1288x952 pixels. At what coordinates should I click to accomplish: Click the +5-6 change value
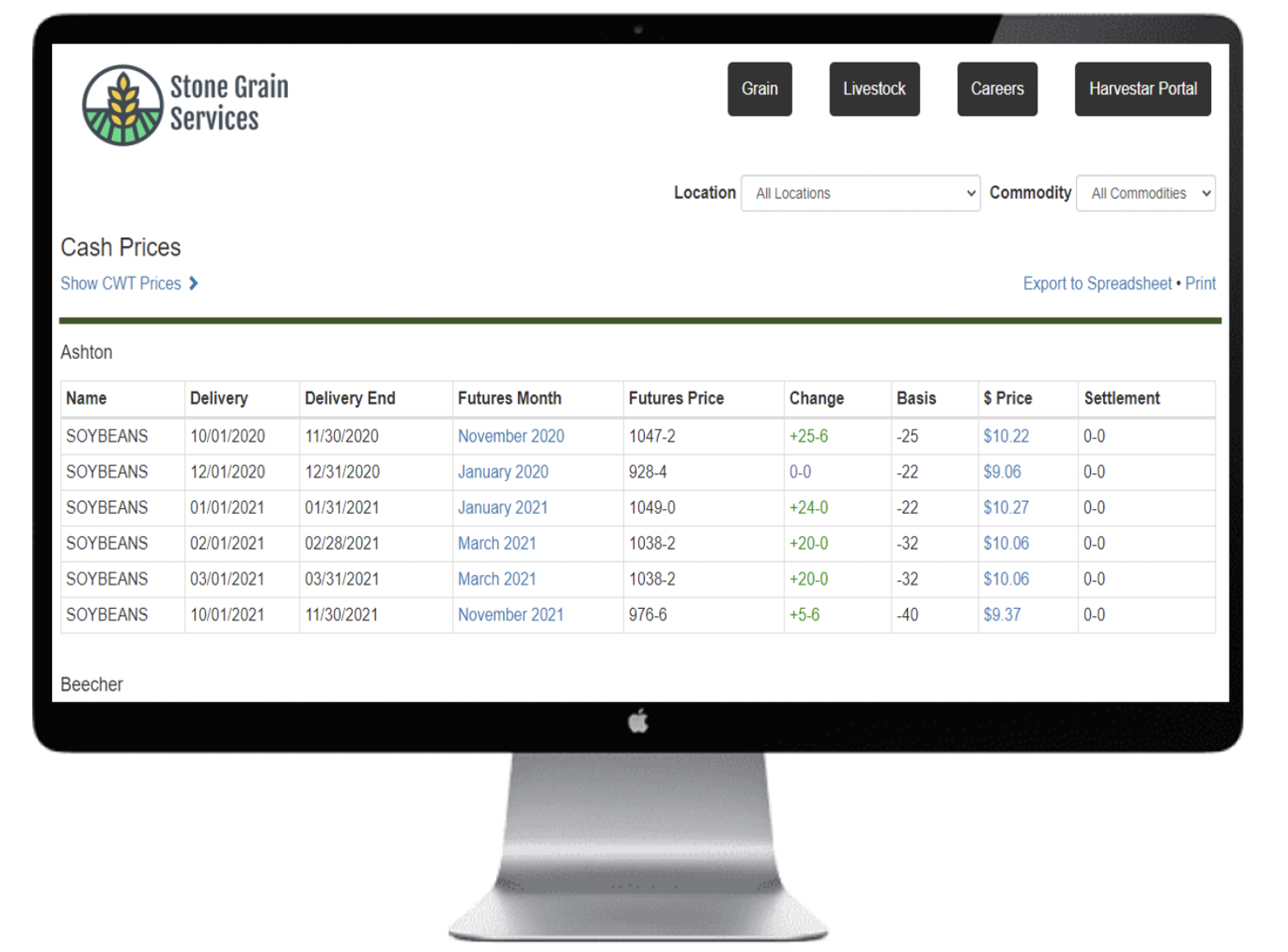pos(805,615)
